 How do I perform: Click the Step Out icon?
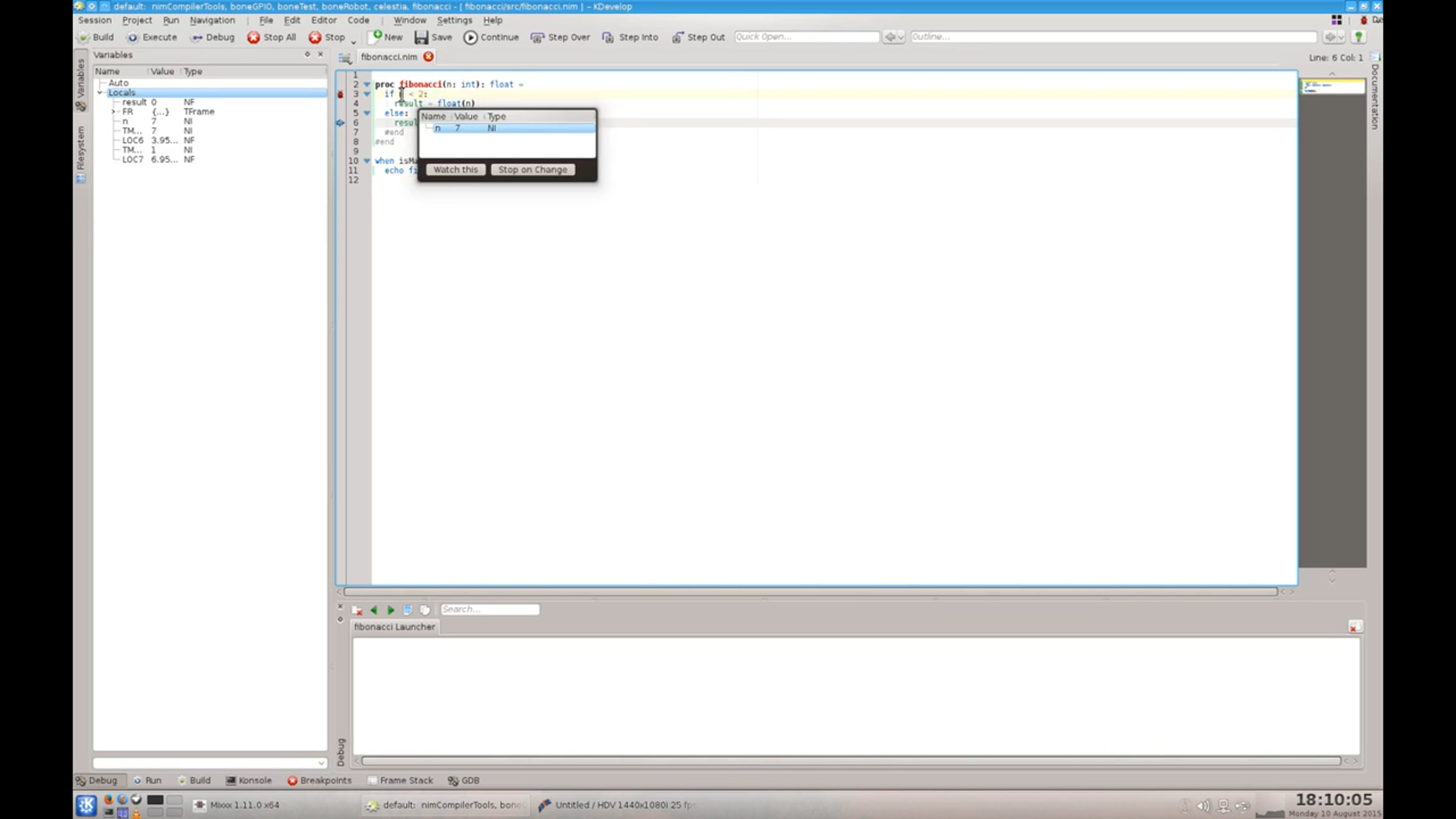pos(677,38)
